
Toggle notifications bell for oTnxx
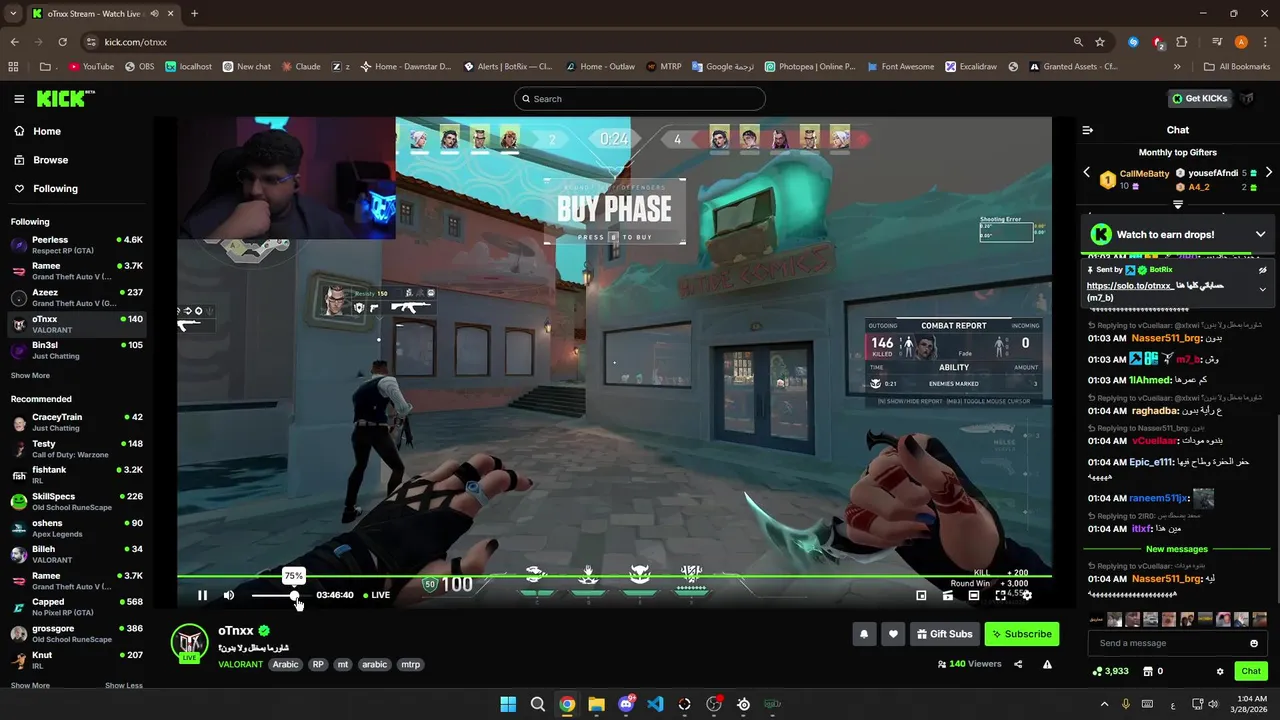tap(864, 634)
